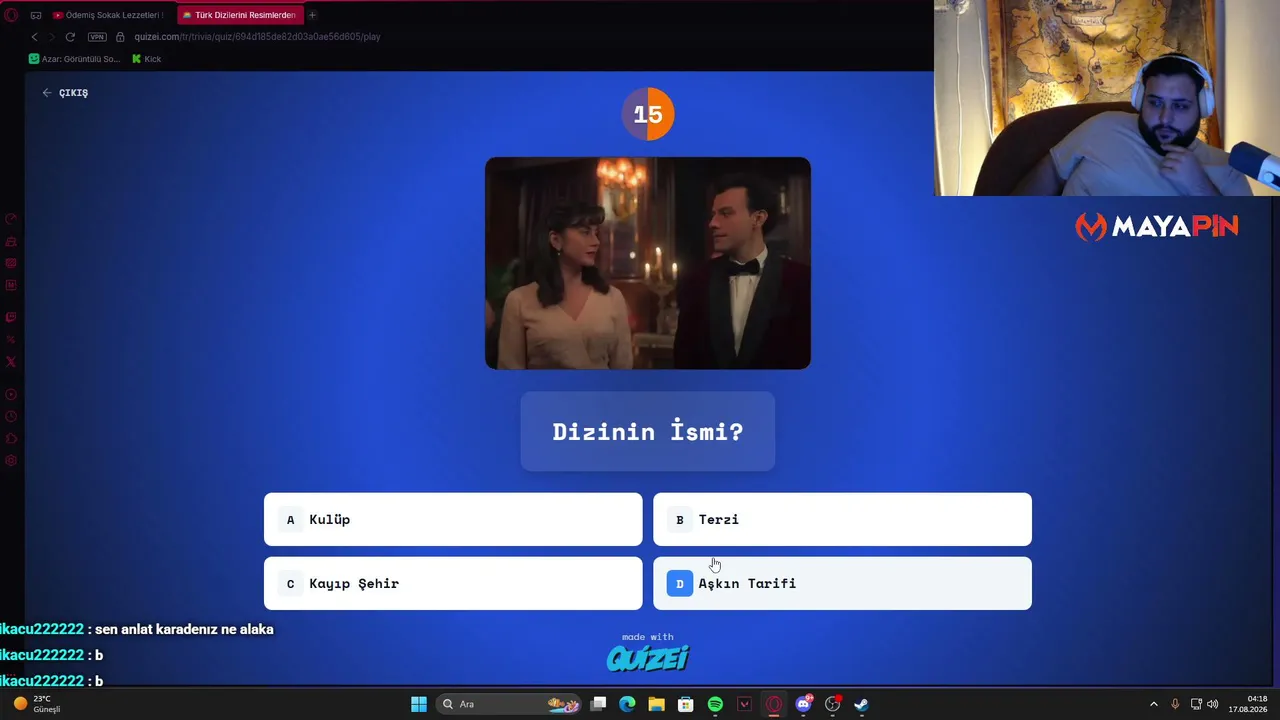Screen dimensions: 1280x720
Task: Choose answer B Terzi
Action: [842, 519]
